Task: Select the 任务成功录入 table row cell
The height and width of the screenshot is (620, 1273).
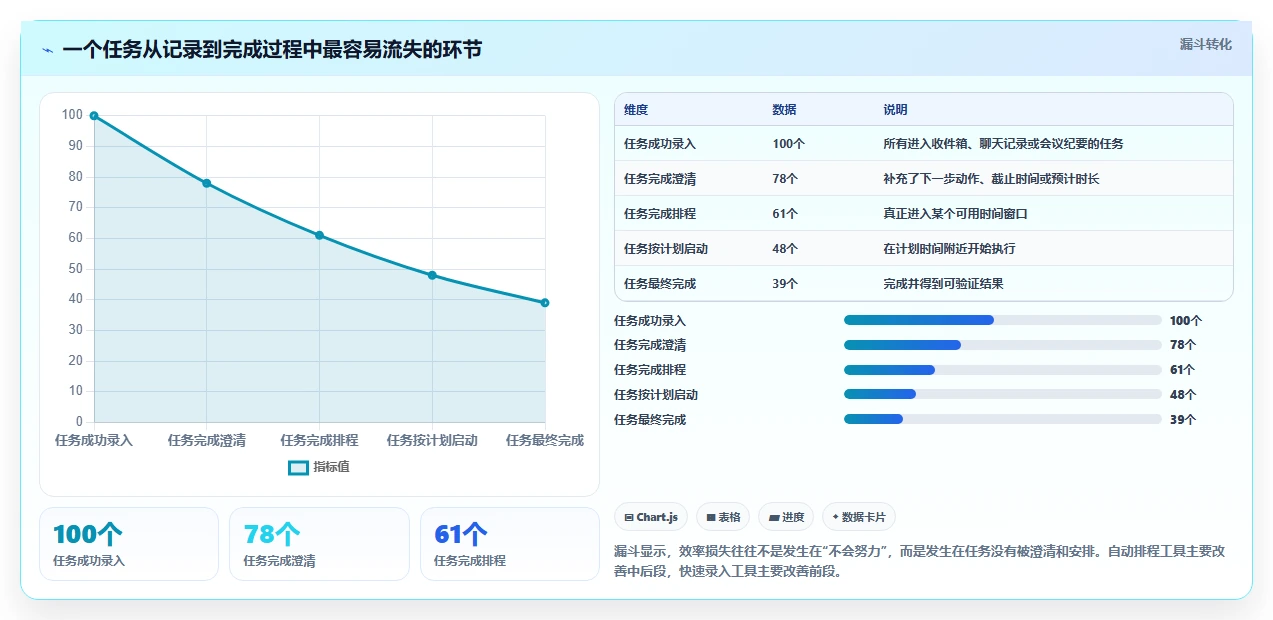Action: pos(660,144)
